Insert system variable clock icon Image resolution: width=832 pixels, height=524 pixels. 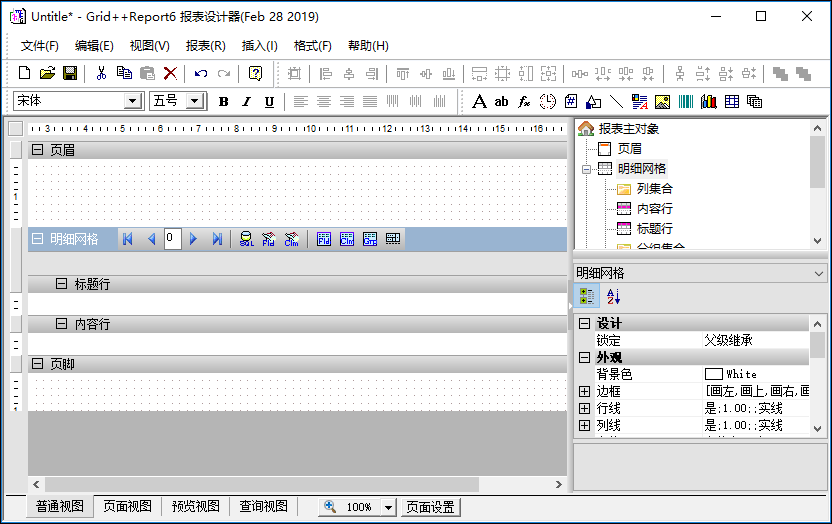coord(548,101)
